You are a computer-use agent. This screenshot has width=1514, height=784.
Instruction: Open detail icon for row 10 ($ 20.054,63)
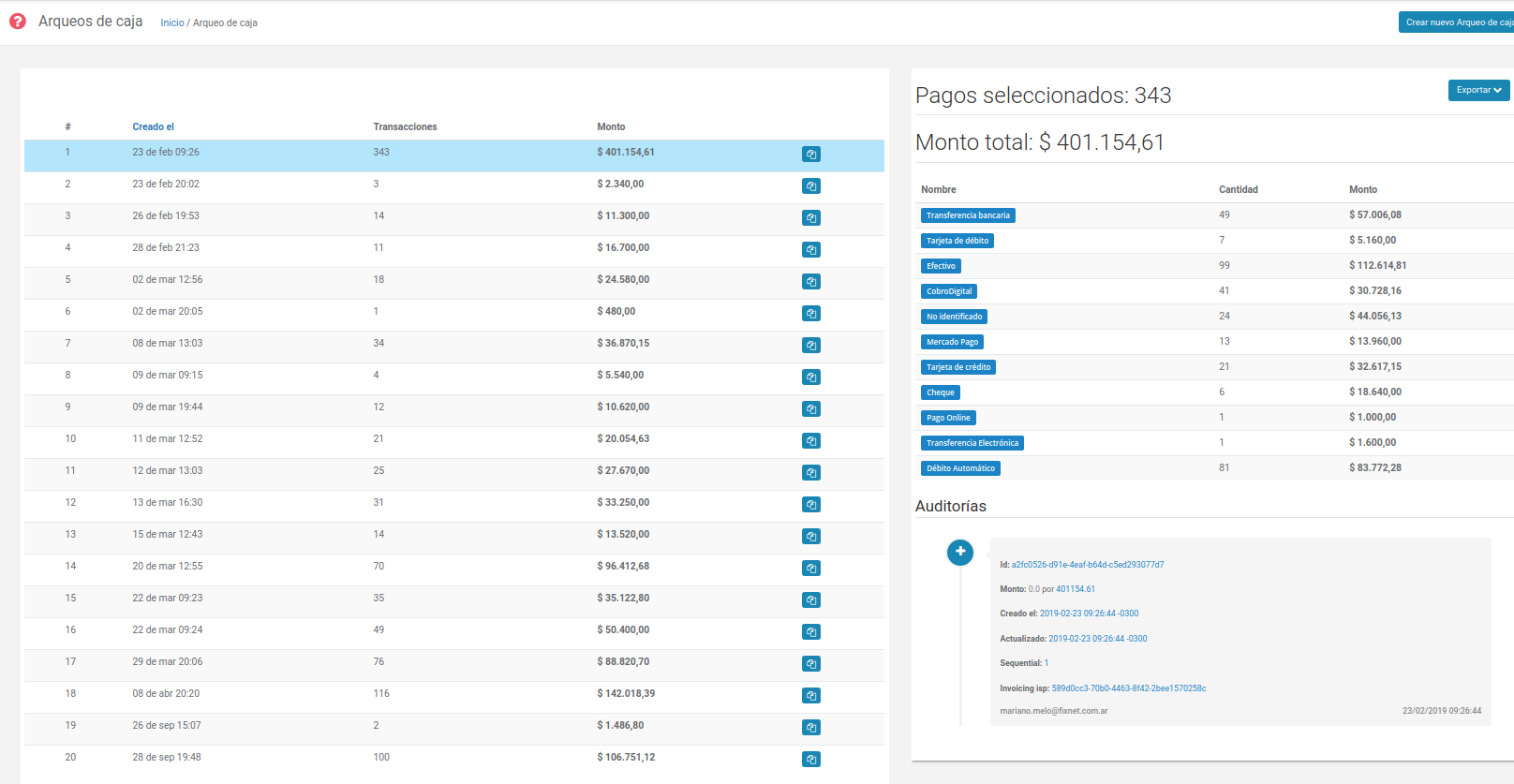click(811, 441)
